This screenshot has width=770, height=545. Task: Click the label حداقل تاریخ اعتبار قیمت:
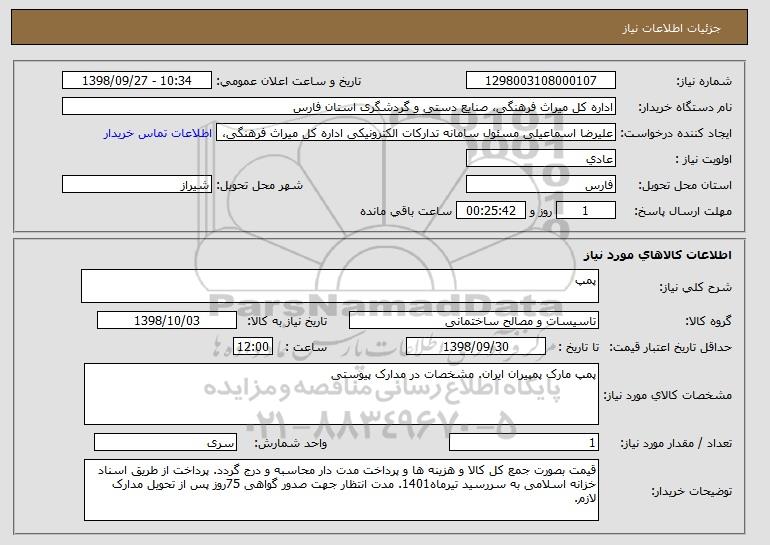(670, 347)
